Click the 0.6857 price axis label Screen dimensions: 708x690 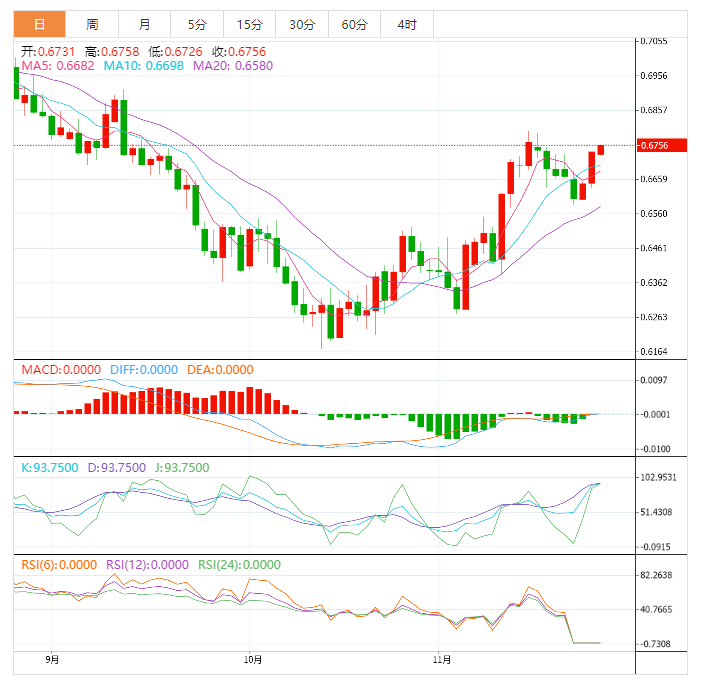pos(653,110)
